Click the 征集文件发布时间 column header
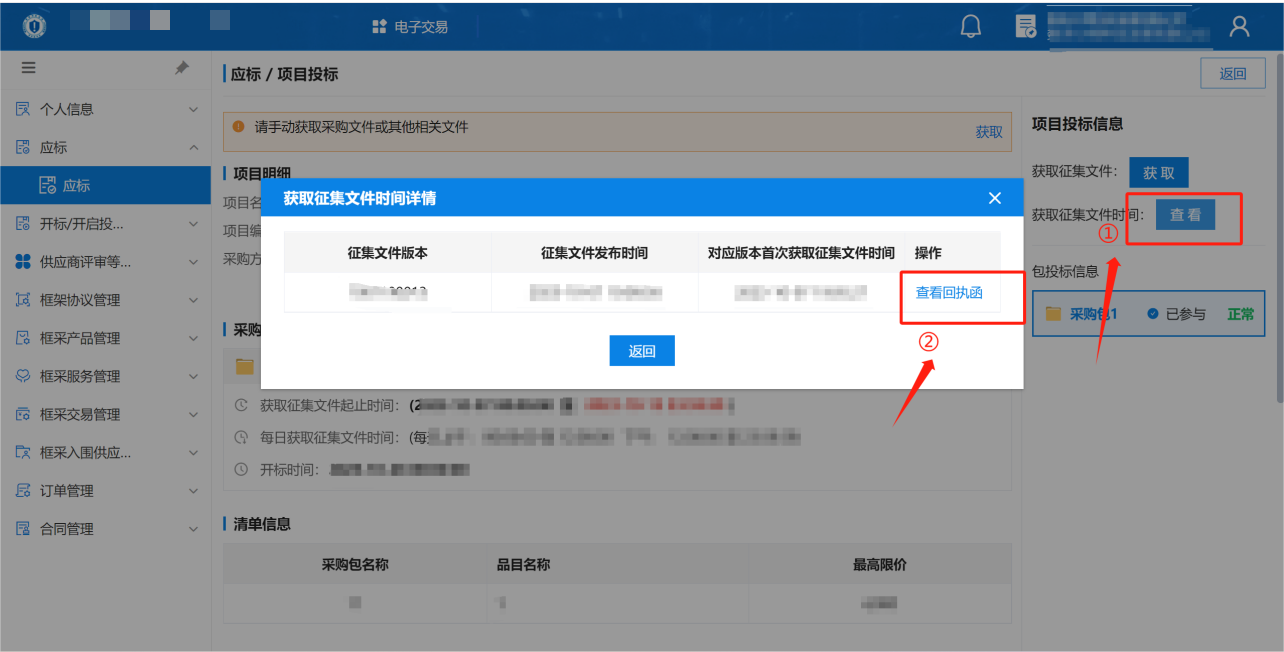 click(594, 253)
